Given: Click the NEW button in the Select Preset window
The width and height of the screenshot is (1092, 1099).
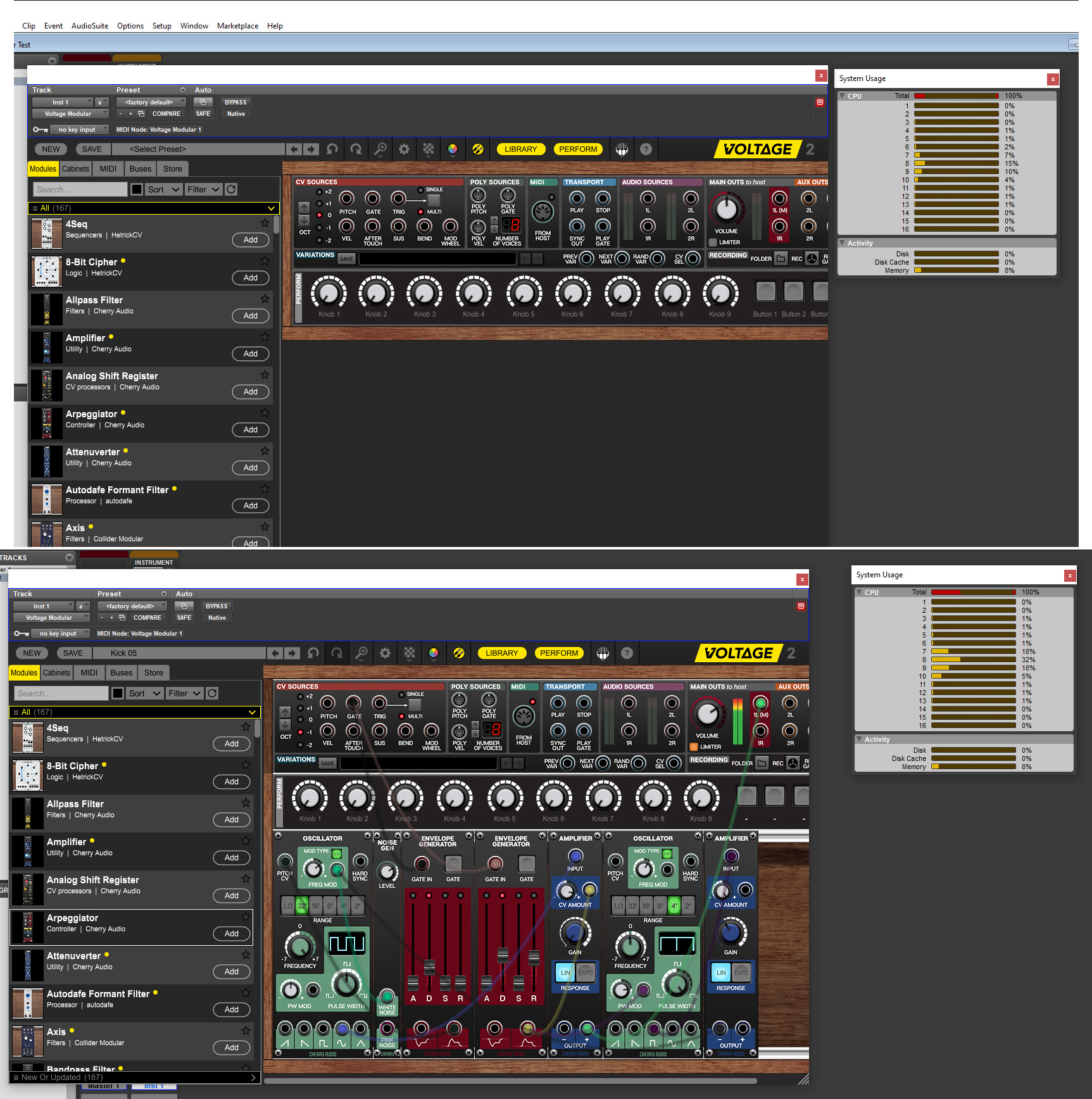Looking at the screenshot, I should coord(51,149).
